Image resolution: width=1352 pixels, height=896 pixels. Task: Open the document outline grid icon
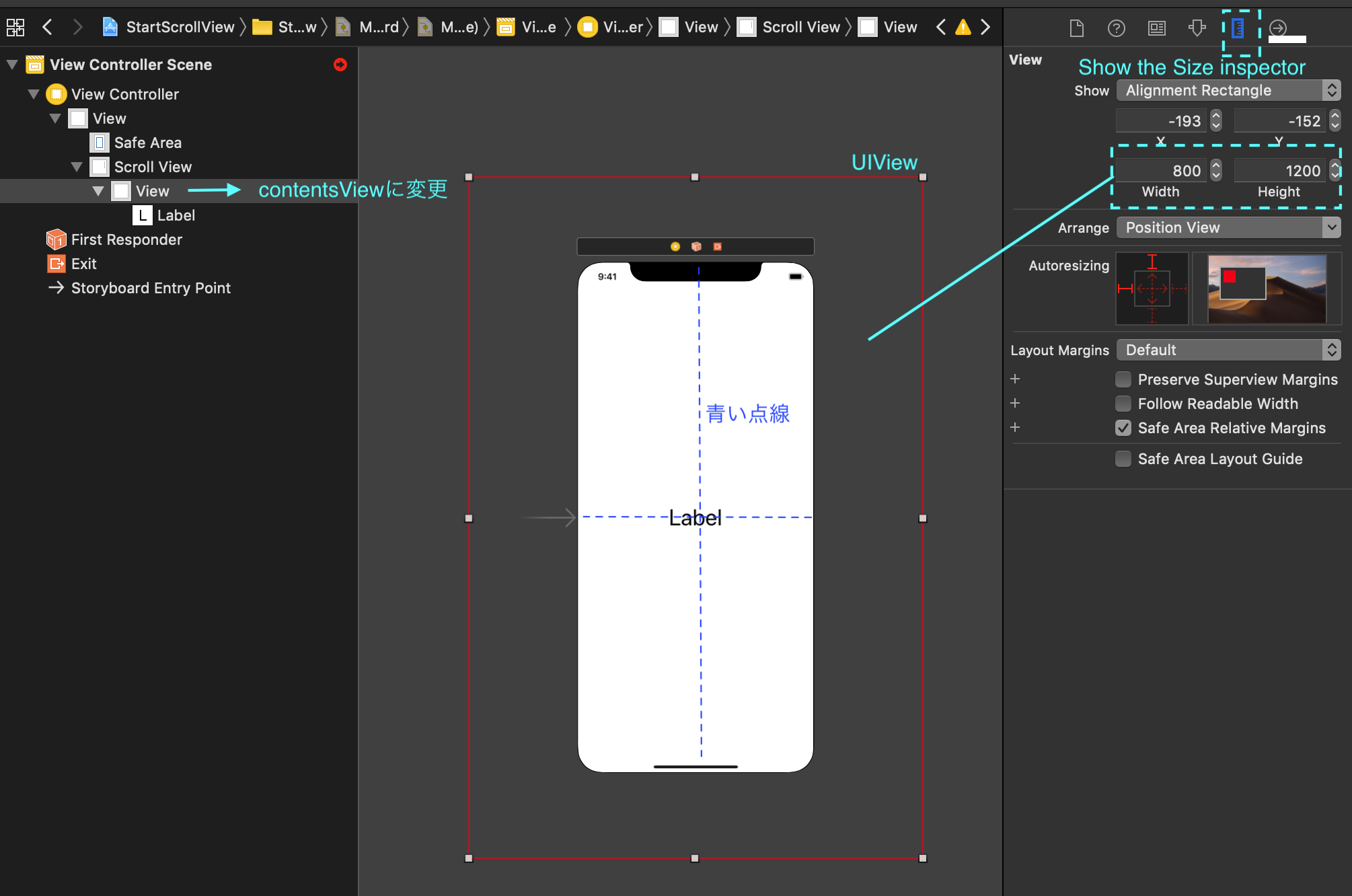tap(15, 27)
